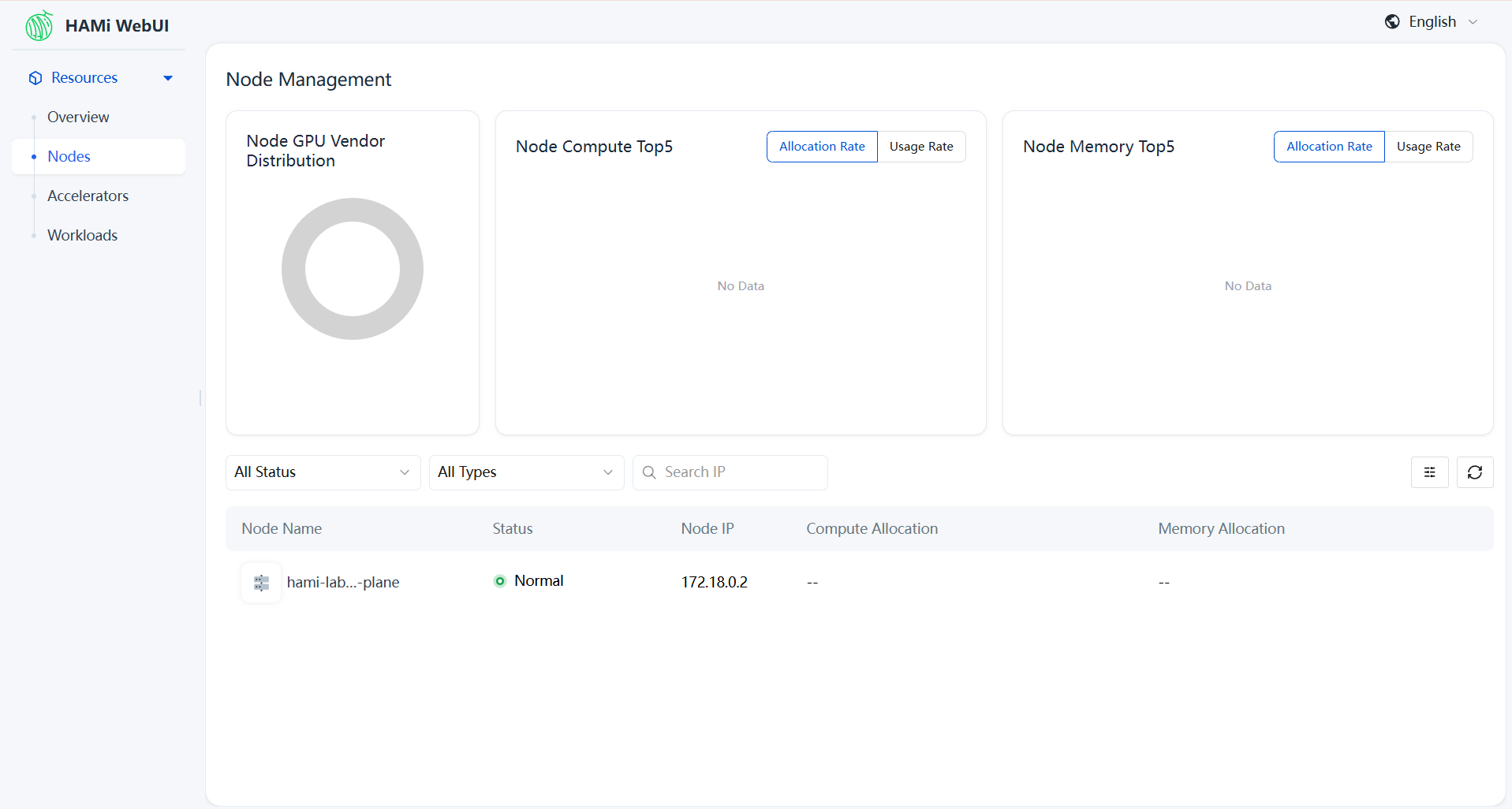
Task: Collapse the Resources menu arrow
Action: click(168, 78)
